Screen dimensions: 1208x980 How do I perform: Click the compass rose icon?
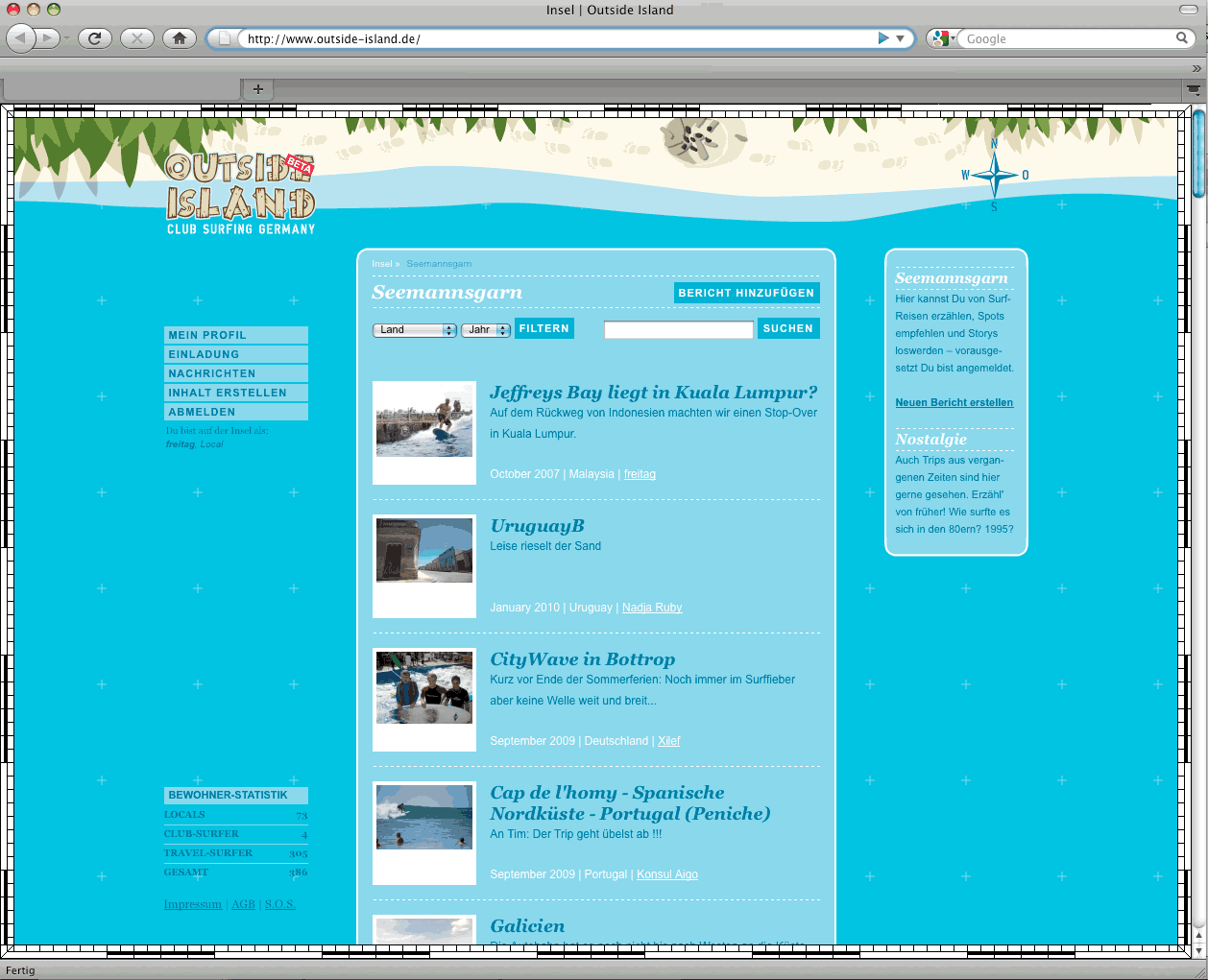click(995, 176)
